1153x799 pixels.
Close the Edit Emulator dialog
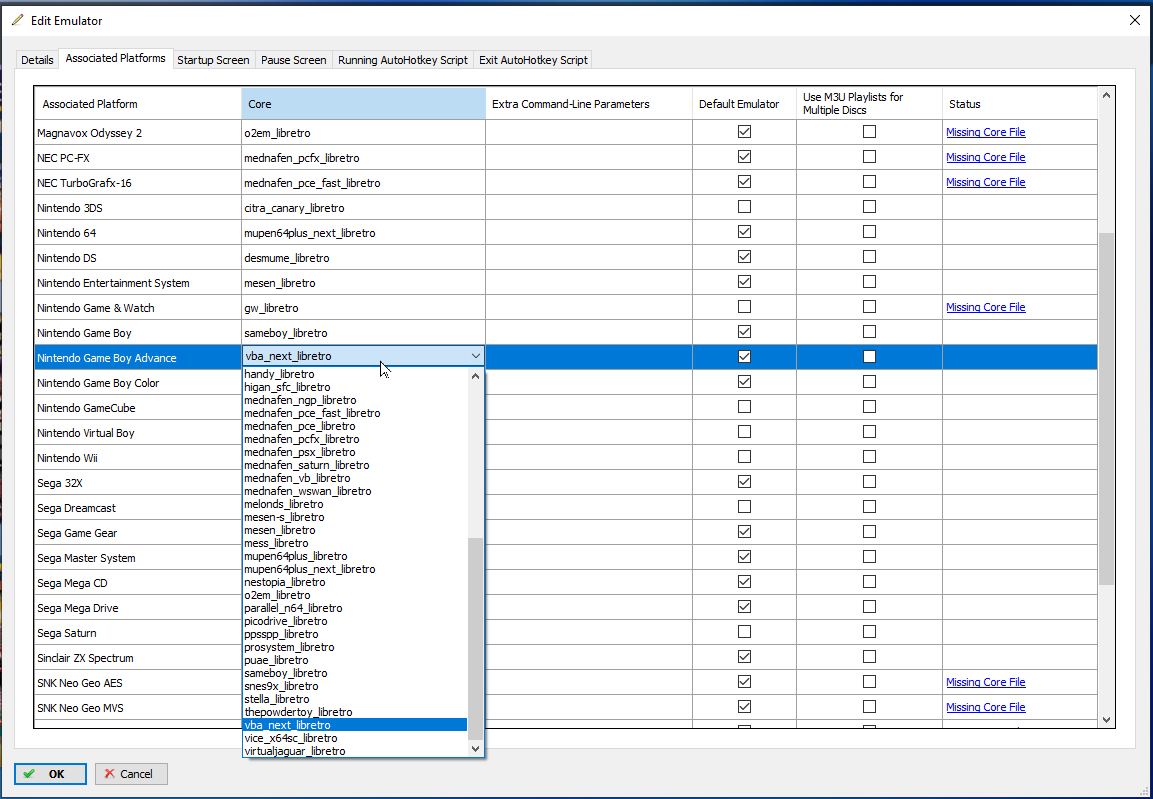click(1135, 20)
